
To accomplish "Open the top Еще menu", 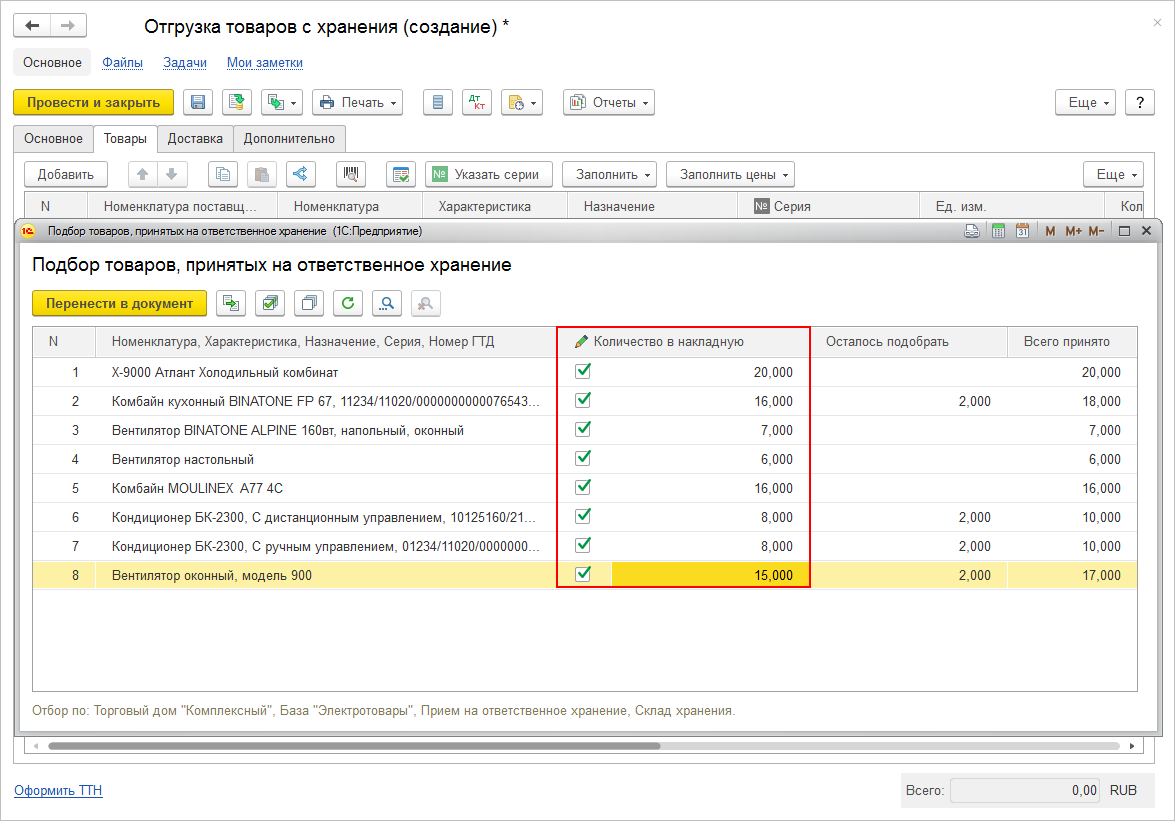I will point(1085,103).
